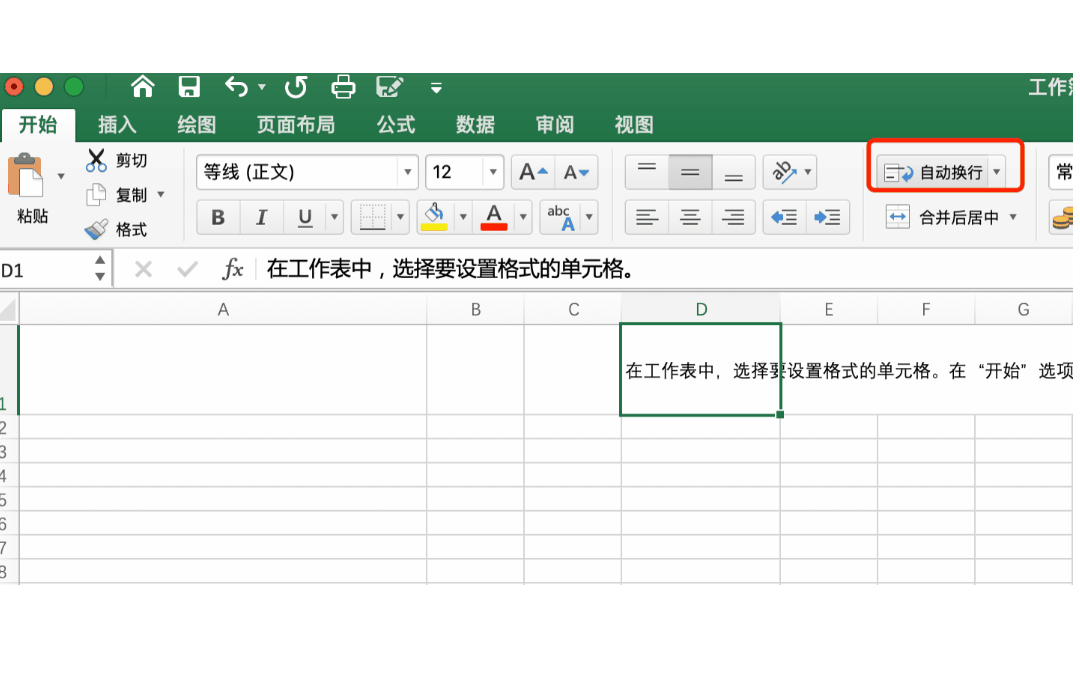Expand fill color dropdown arrow

[463, 218]
